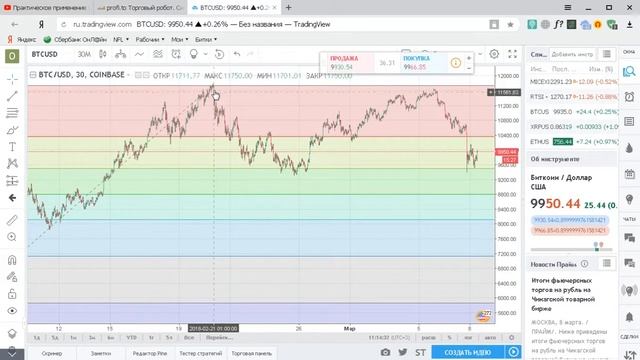Open the Редактор Pine tab
This screenshot has height=360, width=640.
[x=149, y=353]
